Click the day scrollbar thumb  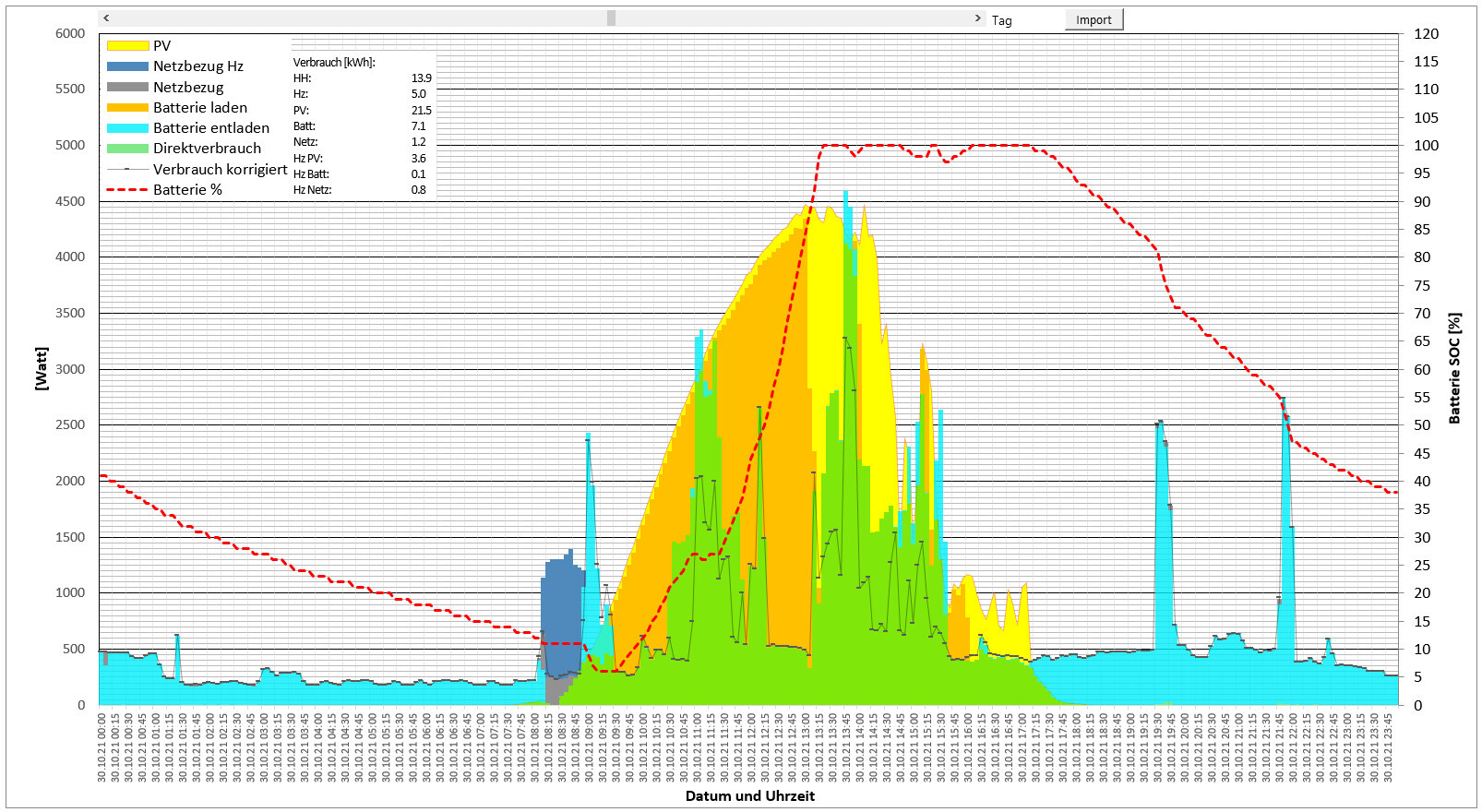(x=611, y=18)
